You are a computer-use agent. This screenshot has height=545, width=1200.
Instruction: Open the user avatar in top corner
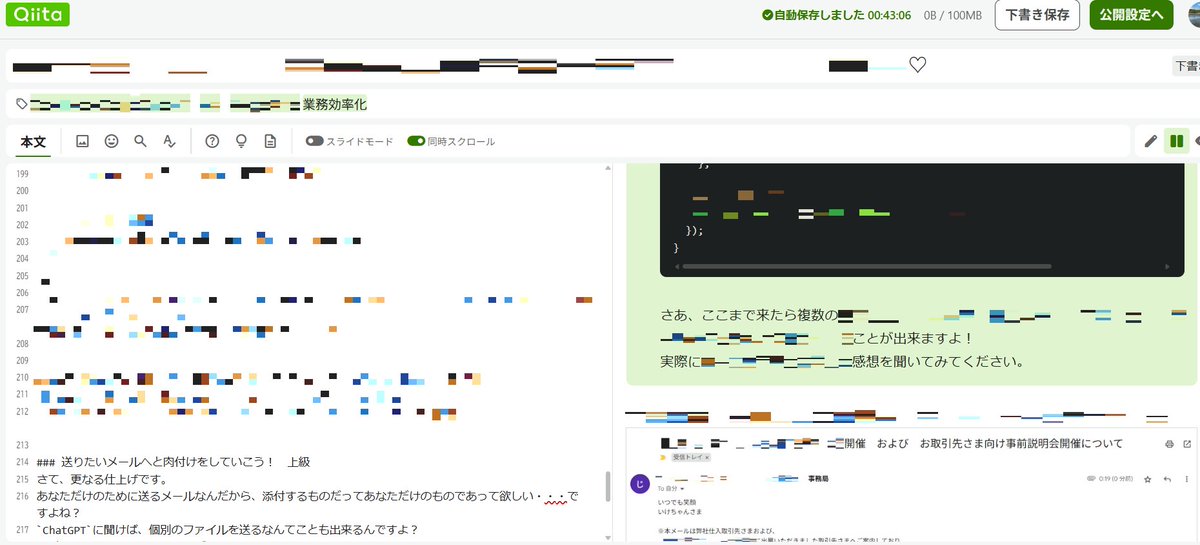(x=1193, y=15)
